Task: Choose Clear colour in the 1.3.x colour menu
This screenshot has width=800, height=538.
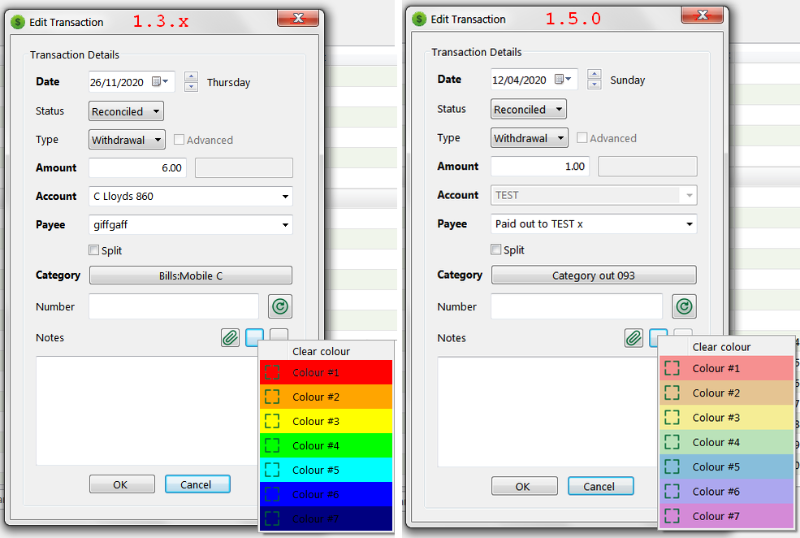Action: pos(321,351)
